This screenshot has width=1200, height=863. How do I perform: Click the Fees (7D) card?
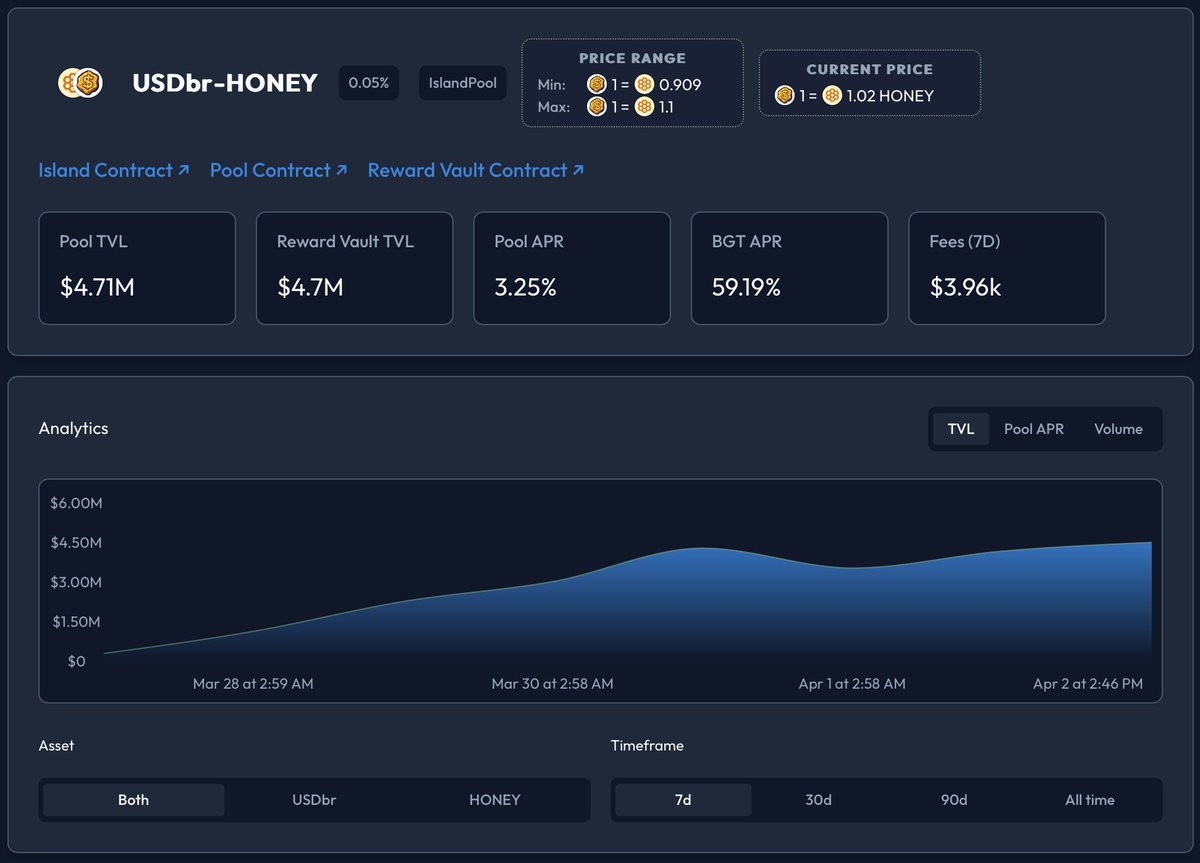[x=1007, y=268]
